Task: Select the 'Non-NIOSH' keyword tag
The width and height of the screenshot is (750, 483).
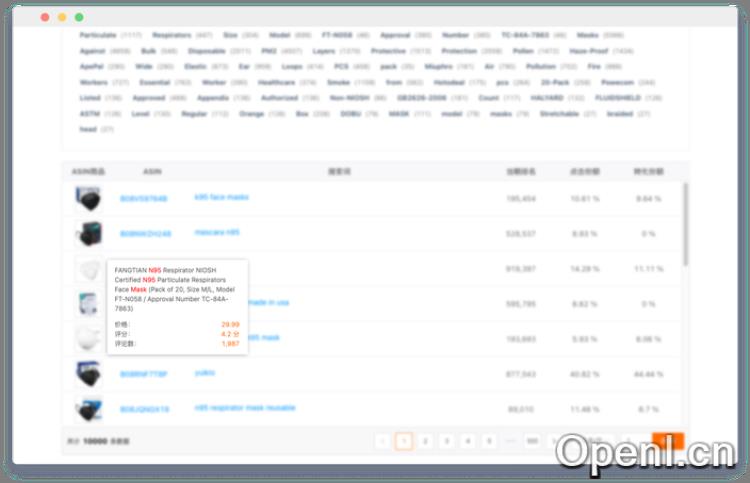Action: tap(350, 98)
